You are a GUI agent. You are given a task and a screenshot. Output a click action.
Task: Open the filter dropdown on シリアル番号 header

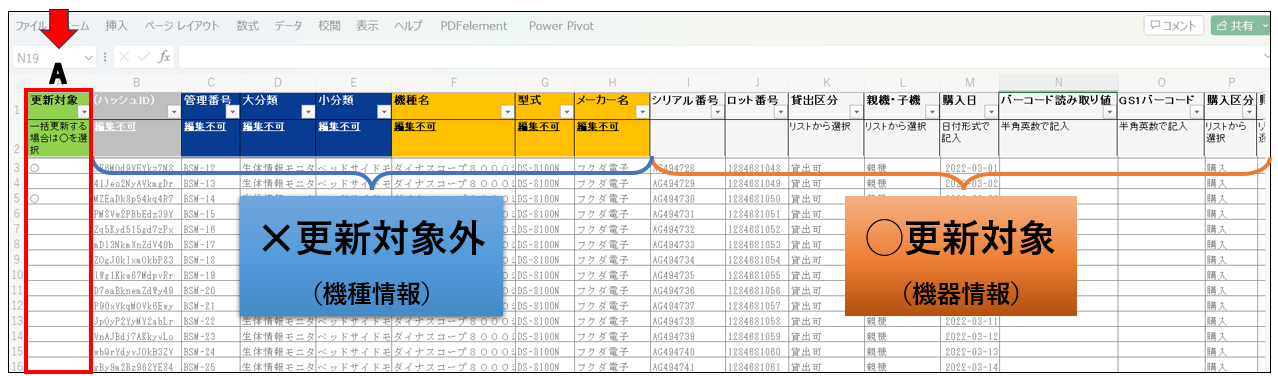pyautogui.click(x=717, y=113)
